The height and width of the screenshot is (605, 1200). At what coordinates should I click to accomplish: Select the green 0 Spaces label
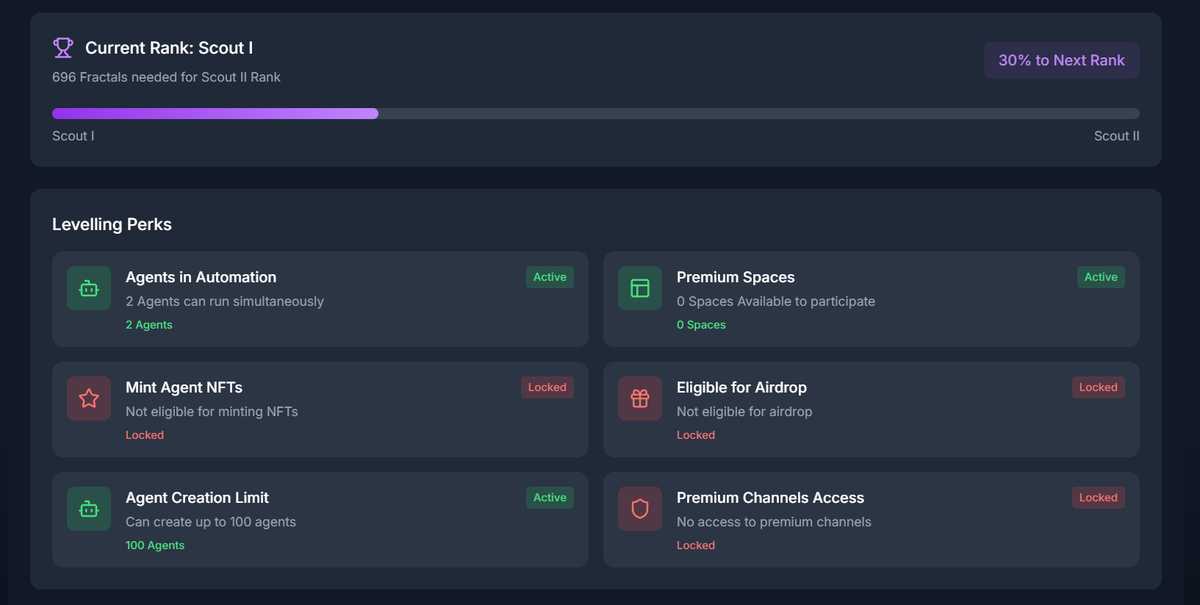pos(701,325)
